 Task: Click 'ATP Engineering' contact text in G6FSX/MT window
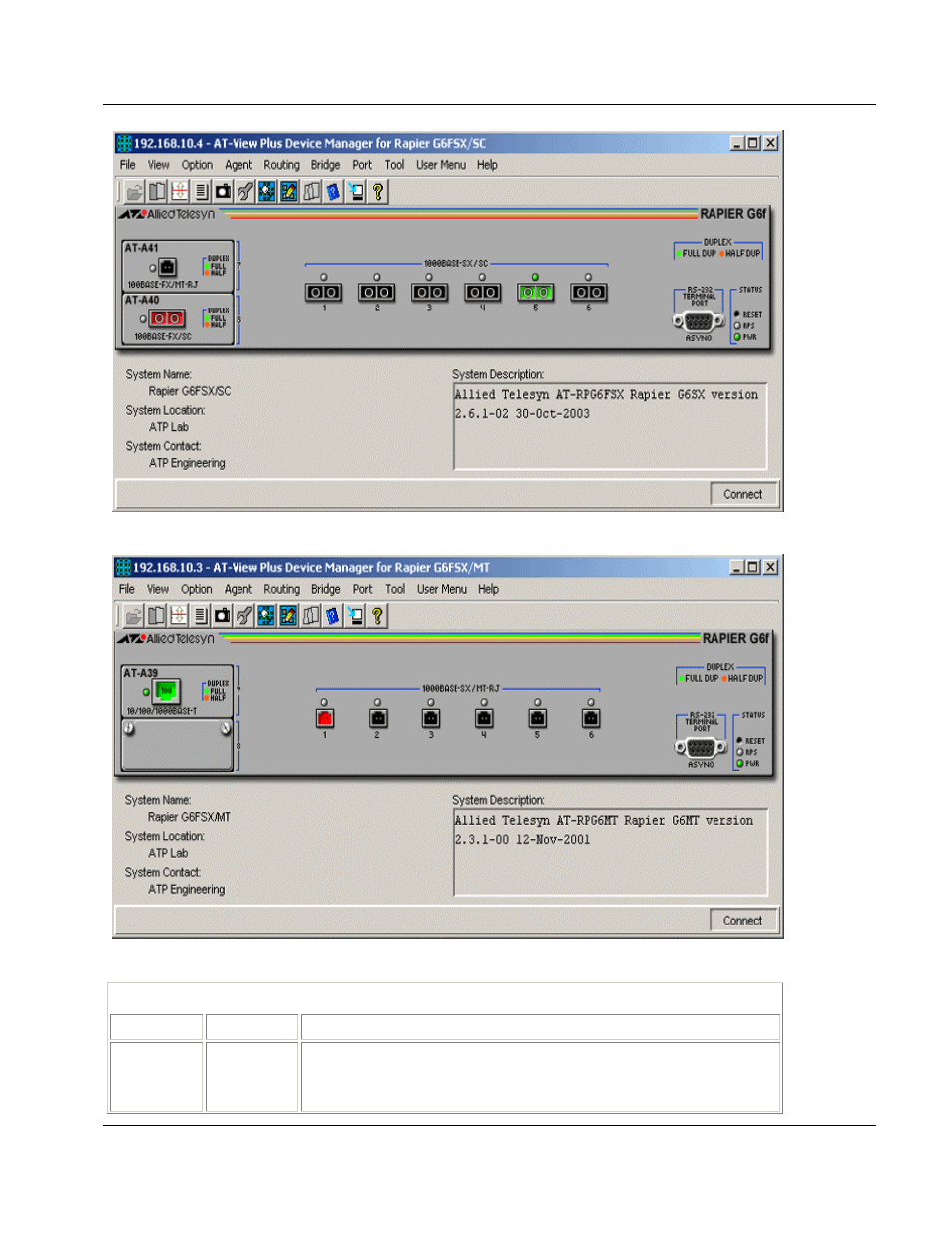[x=187, y=889]
